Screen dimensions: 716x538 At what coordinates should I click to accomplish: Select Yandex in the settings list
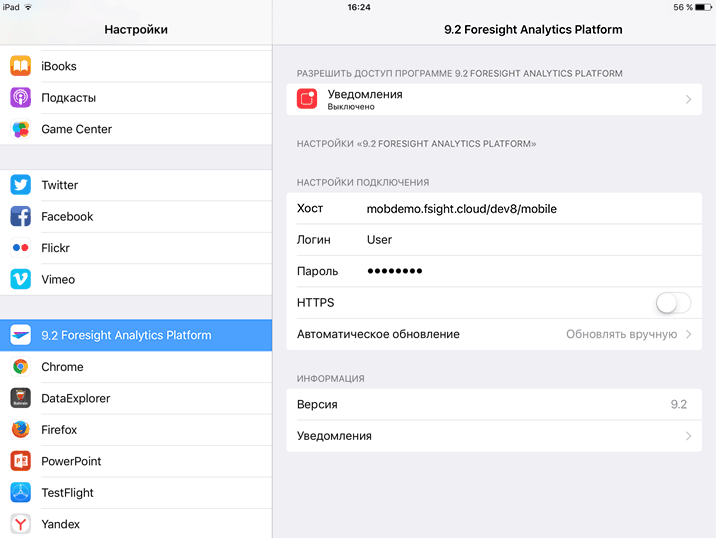136,524
